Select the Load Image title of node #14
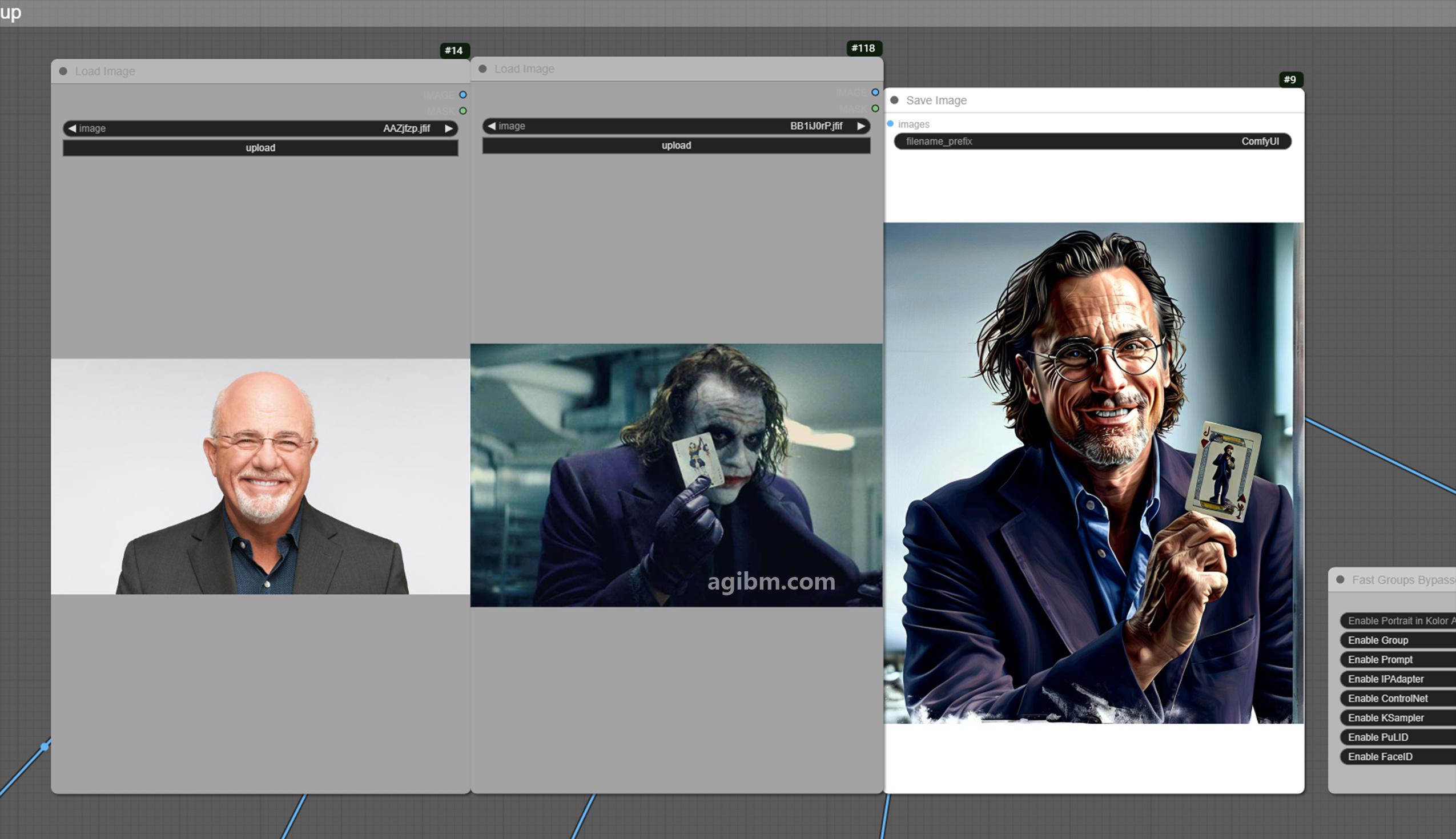1456x839 pixels. click(105, 71)
